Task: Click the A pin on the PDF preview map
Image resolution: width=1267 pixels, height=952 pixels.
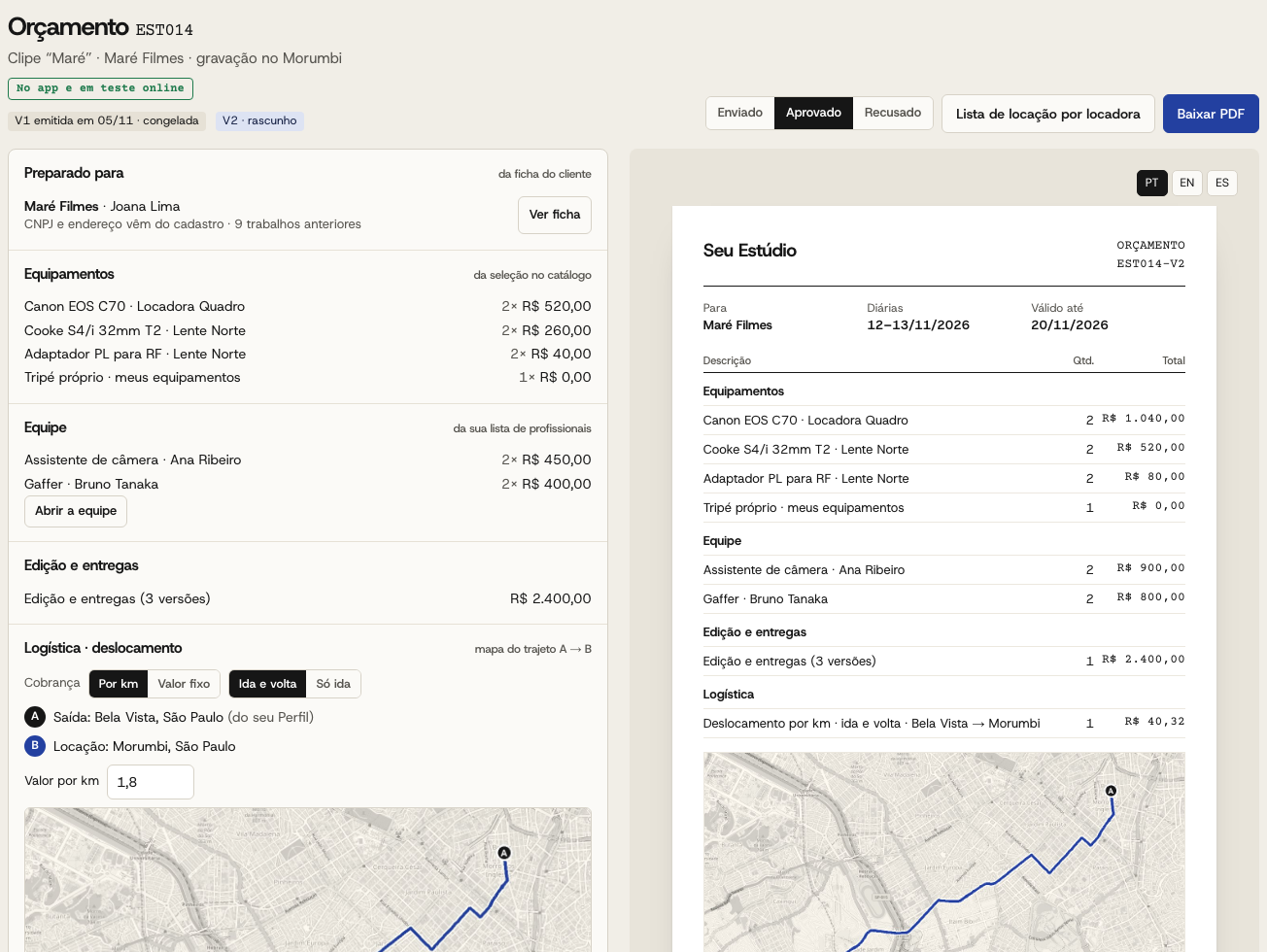Action: tap(1112, 791)
